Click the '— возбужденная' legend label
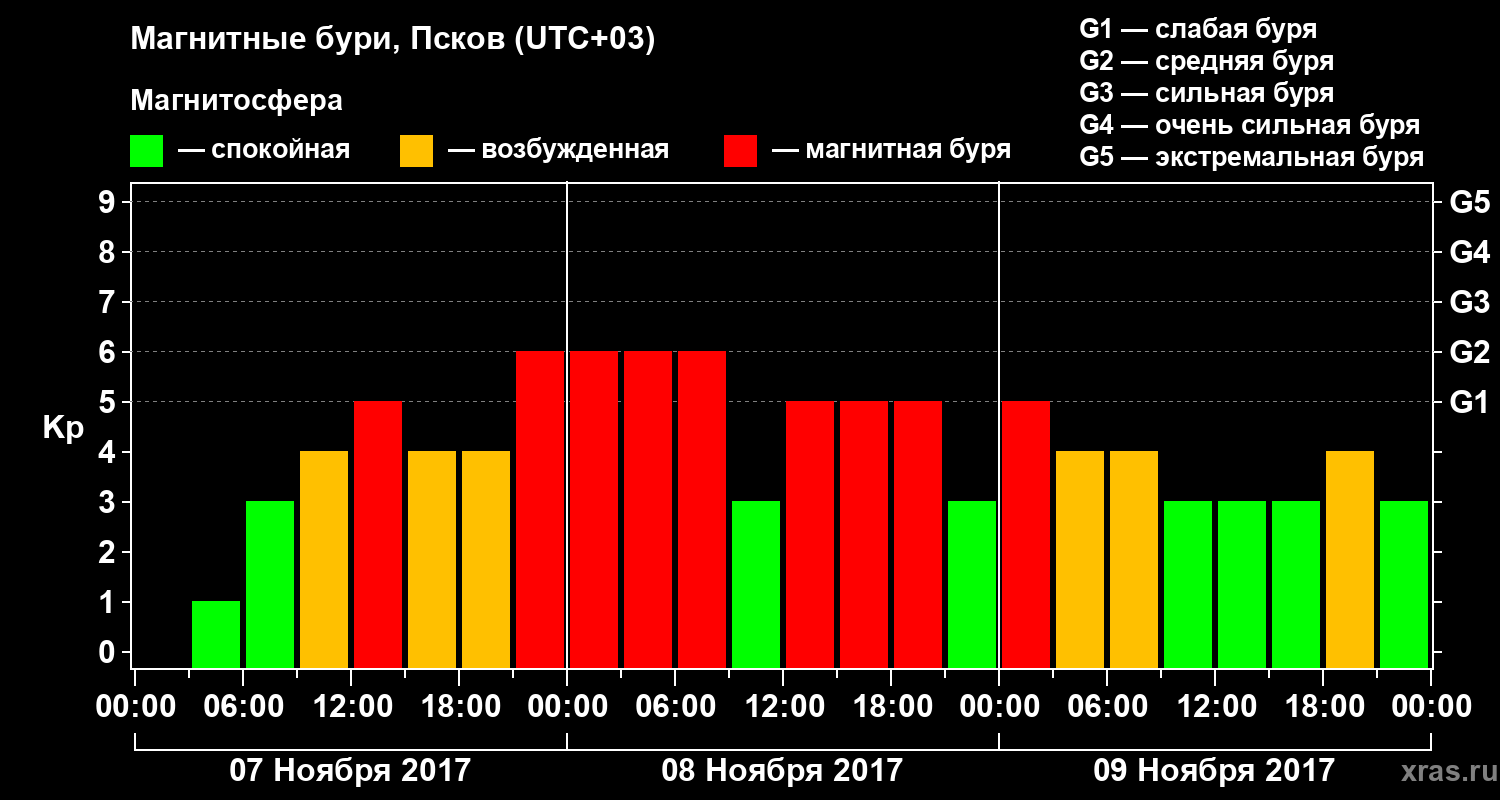This screenshot has width=1500, height=800. click(558, 151)
